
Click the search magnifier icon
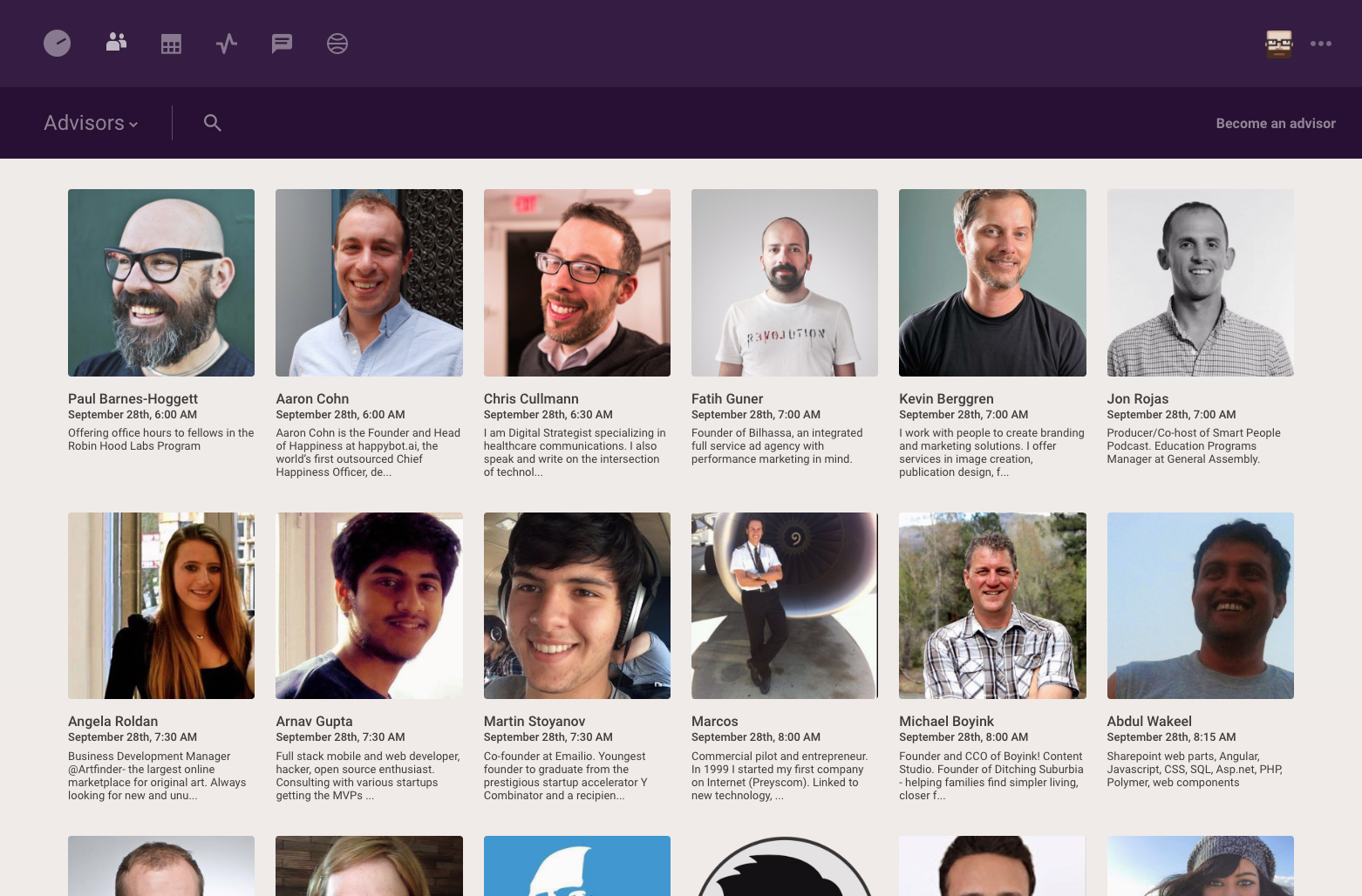point(212,123)
